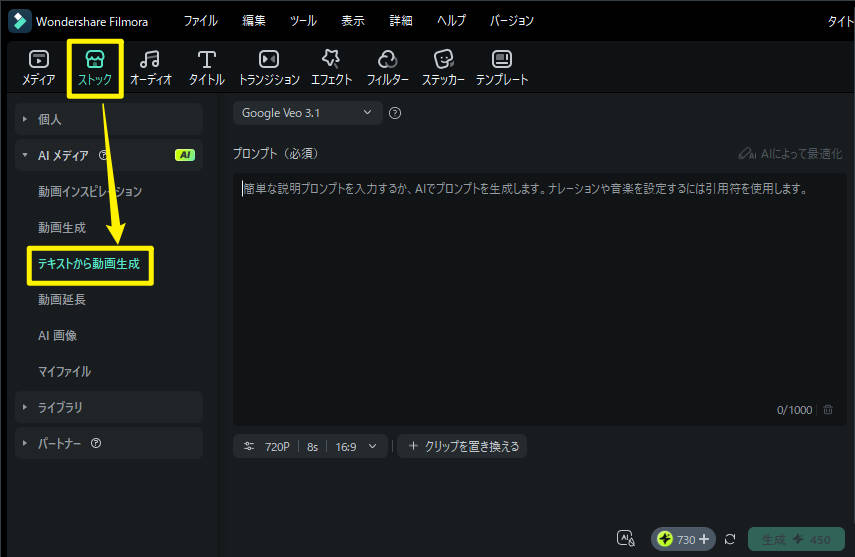
Task: Open the オーディオ music icon tab
Action: pos(150,59)
